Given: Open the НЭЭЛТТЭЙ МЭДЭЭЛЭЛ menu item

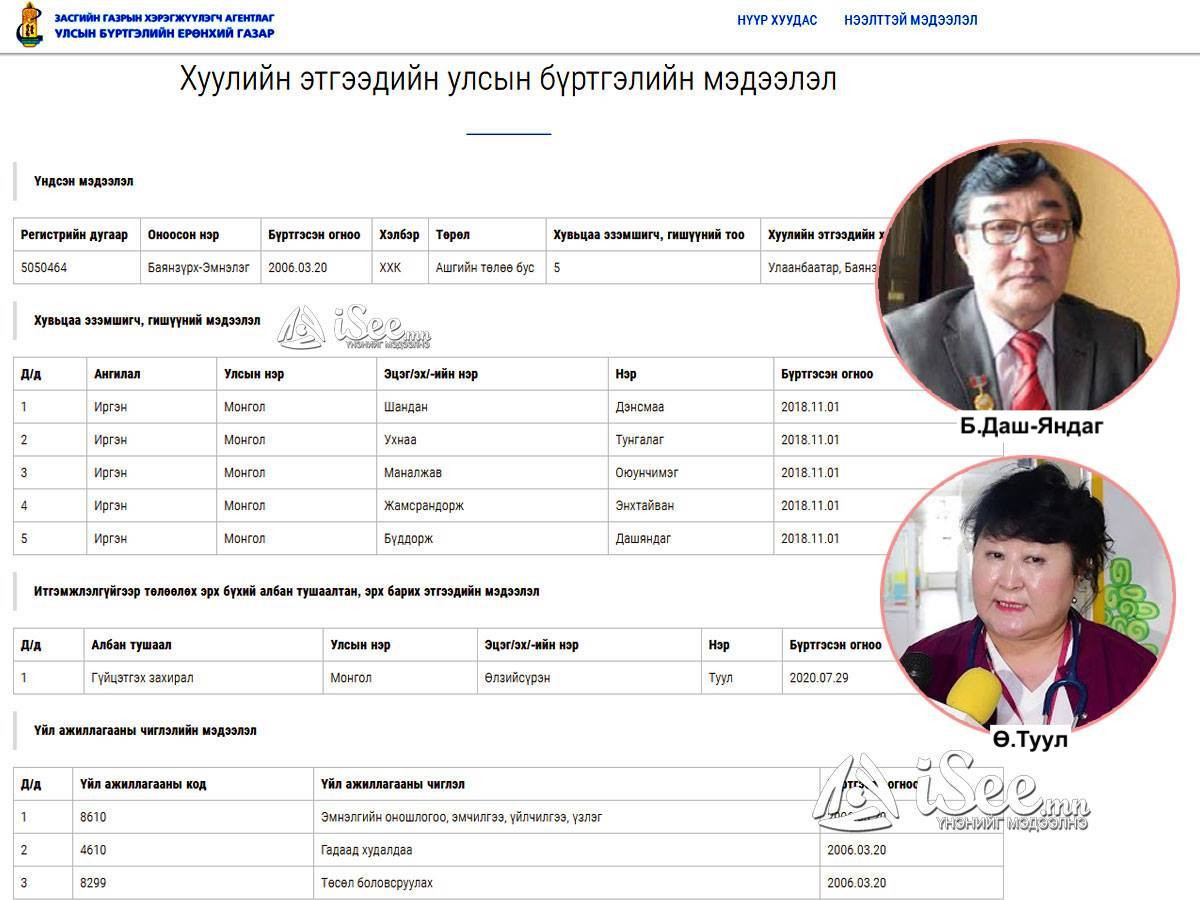Looking at the screenshot, I should 911,20.
